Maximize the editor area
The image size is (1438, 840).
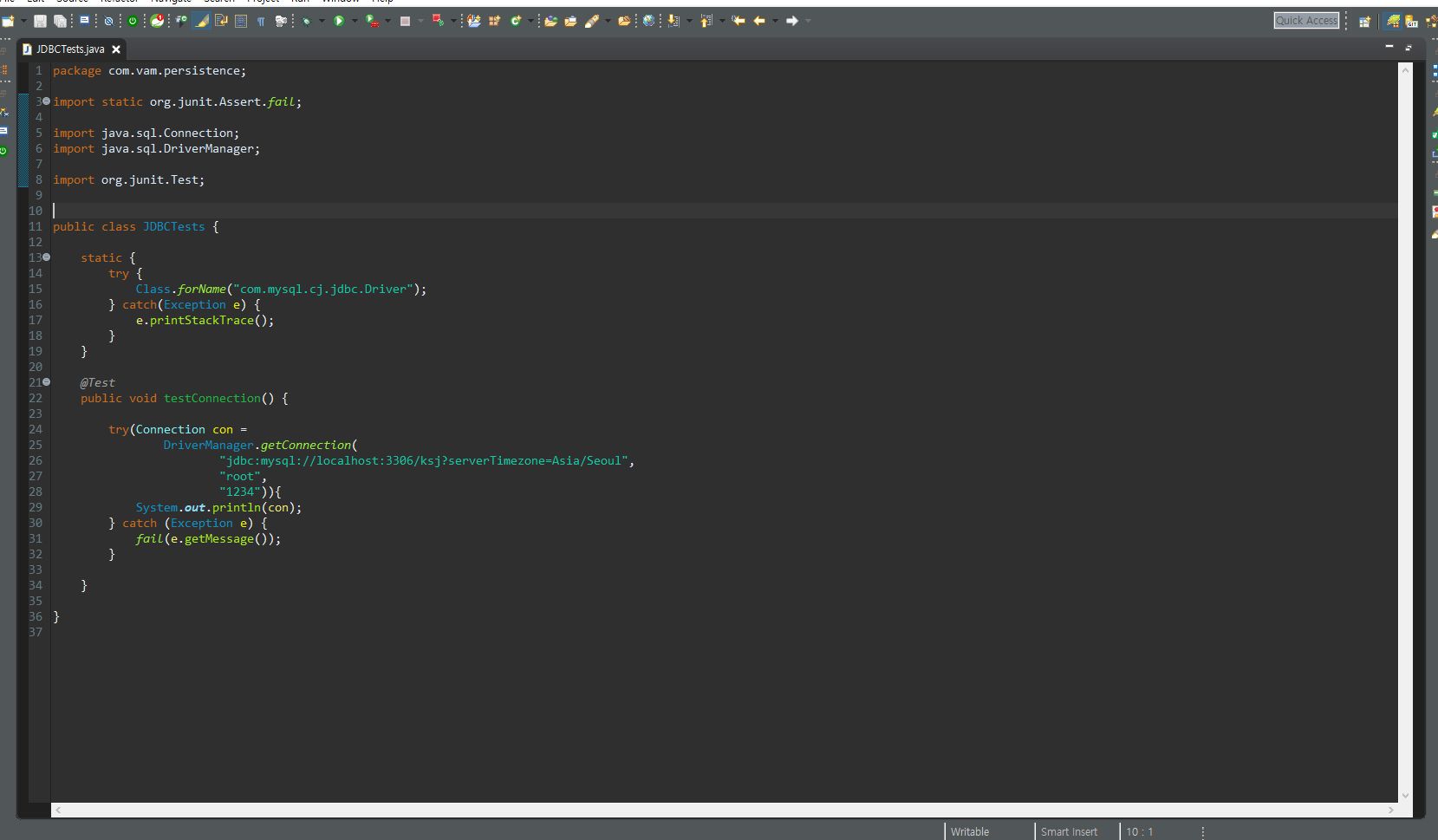[1409, 48]
